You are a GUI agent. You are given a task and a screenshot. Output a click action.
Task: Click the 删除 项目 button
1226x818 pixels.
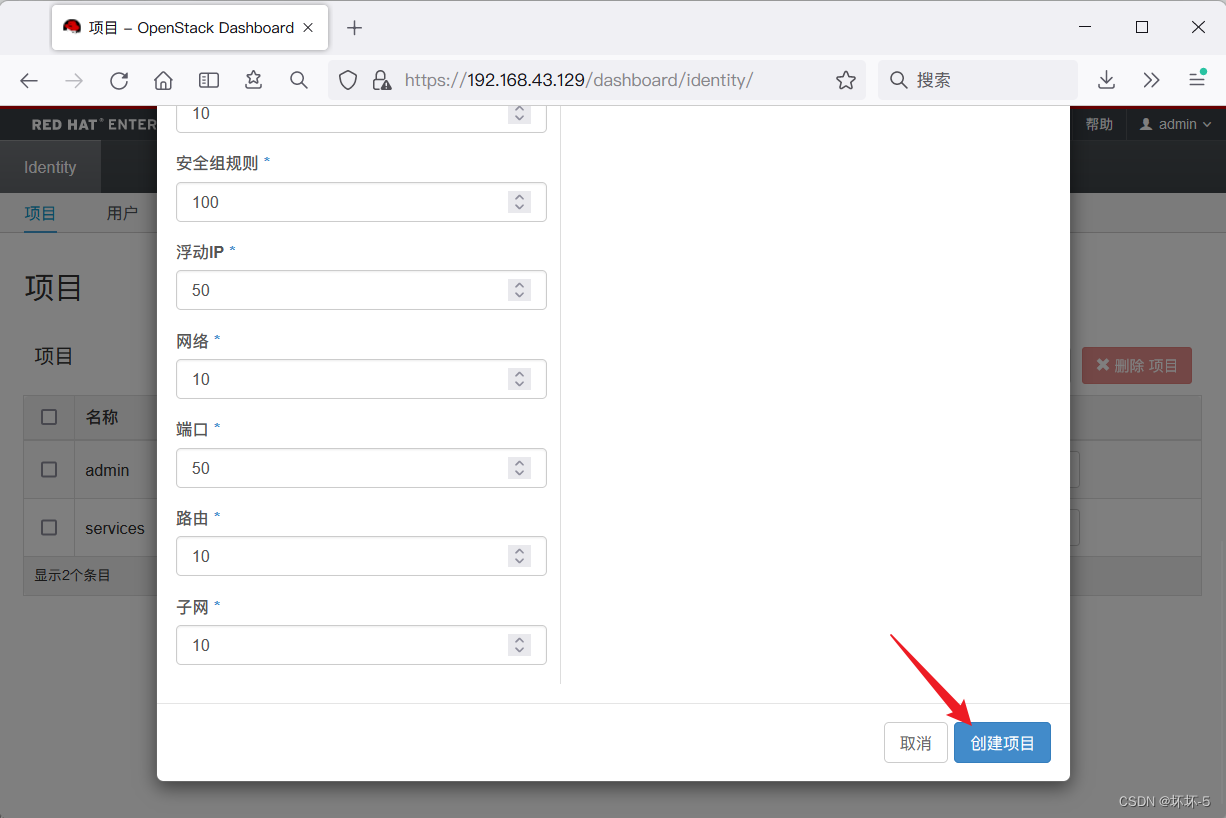1137,366
